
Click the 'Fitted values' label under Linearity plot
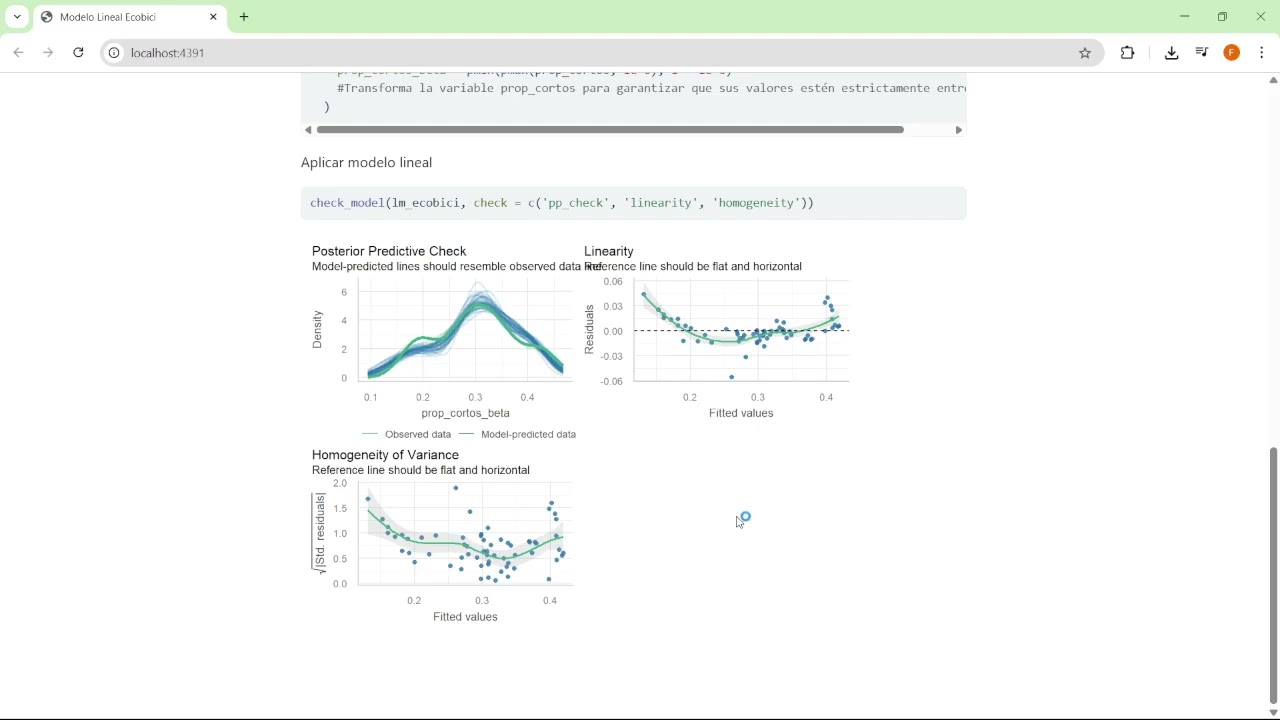741,413
